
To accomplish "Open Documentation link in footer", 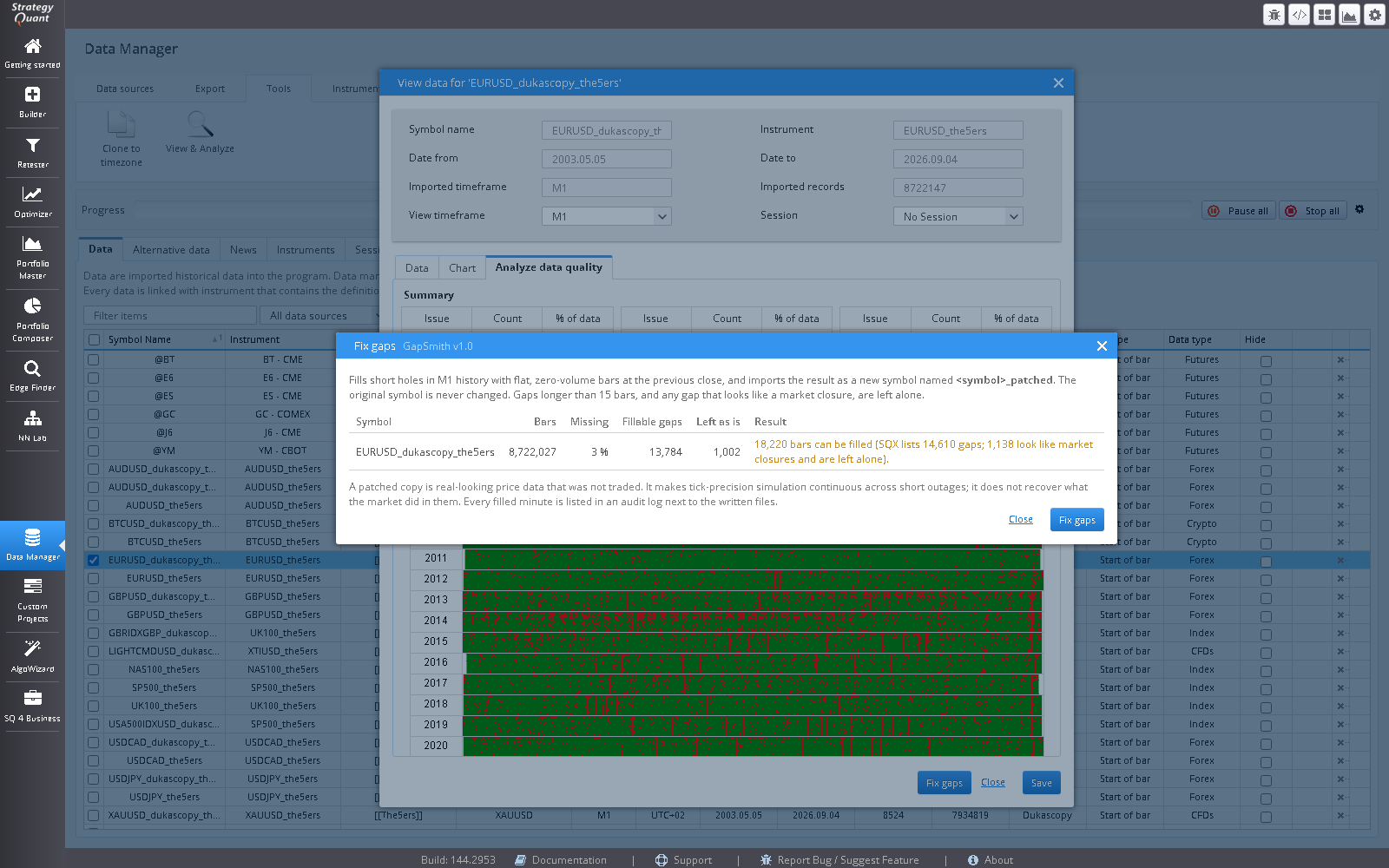I will 561,860.
